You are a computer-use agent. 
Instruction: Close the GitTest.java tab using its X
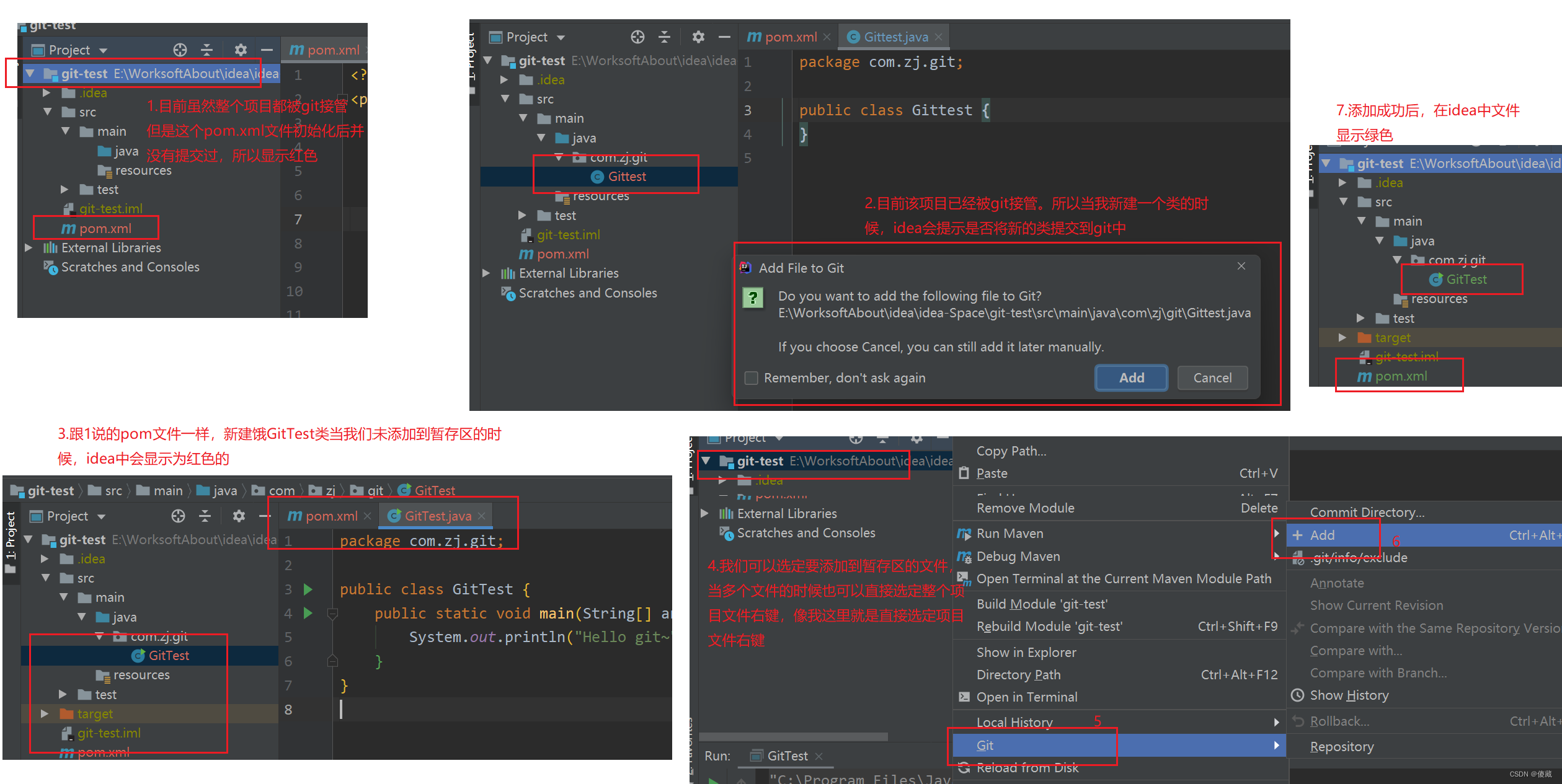point(481,516)
